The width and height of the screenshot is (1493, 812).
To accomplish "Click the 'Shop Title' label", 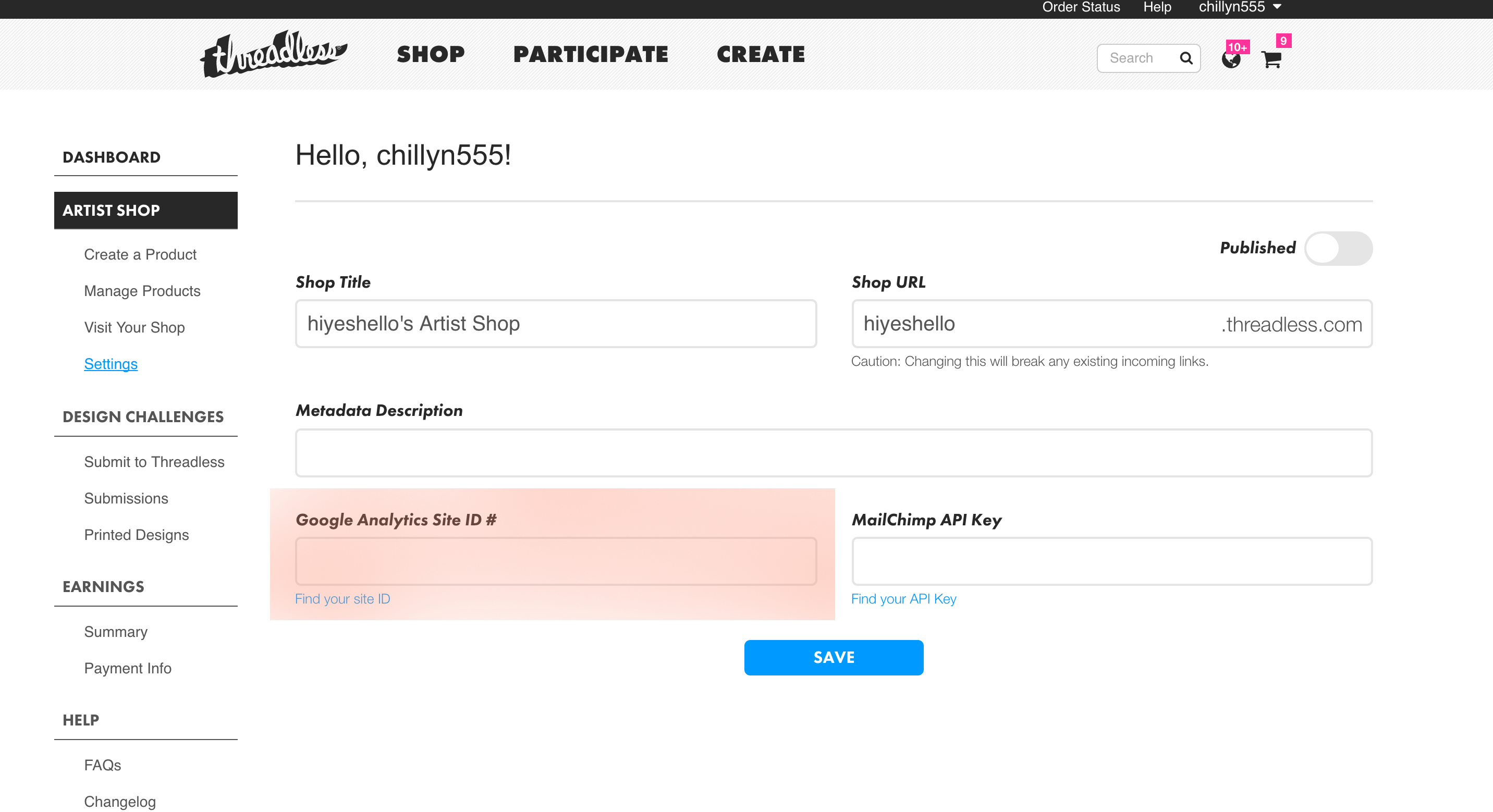I will pyautogui.click(x=333, y=282).
